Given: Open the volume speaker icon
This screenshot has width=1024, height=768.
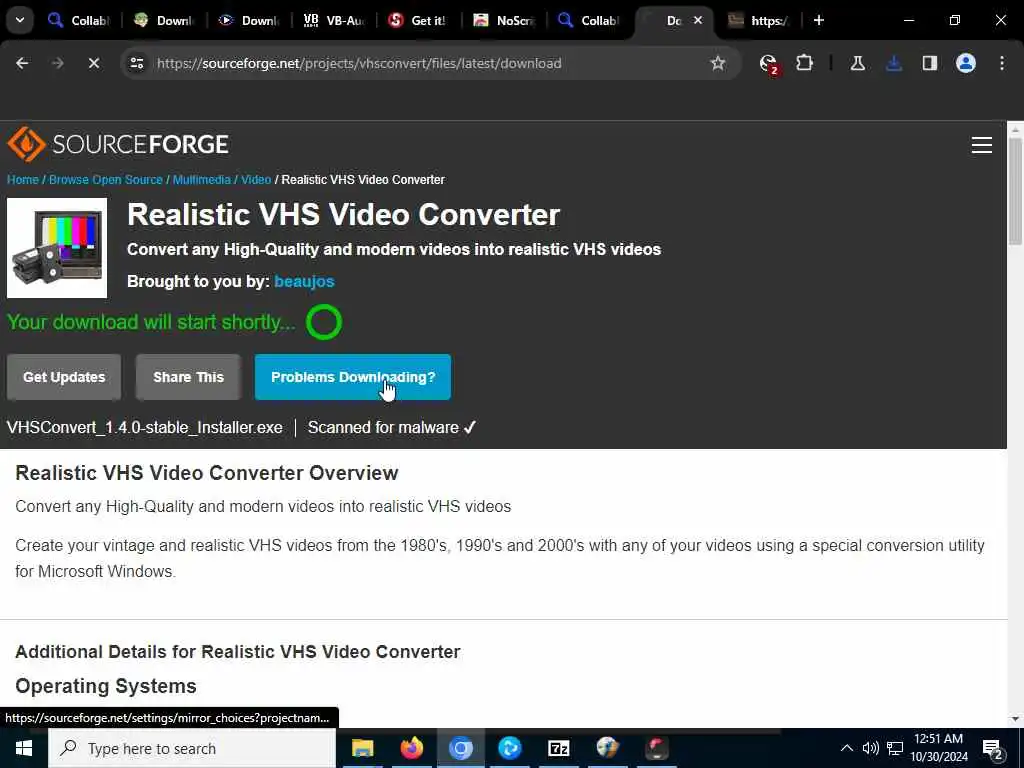Looking at the screenshot, I should 871,748.
